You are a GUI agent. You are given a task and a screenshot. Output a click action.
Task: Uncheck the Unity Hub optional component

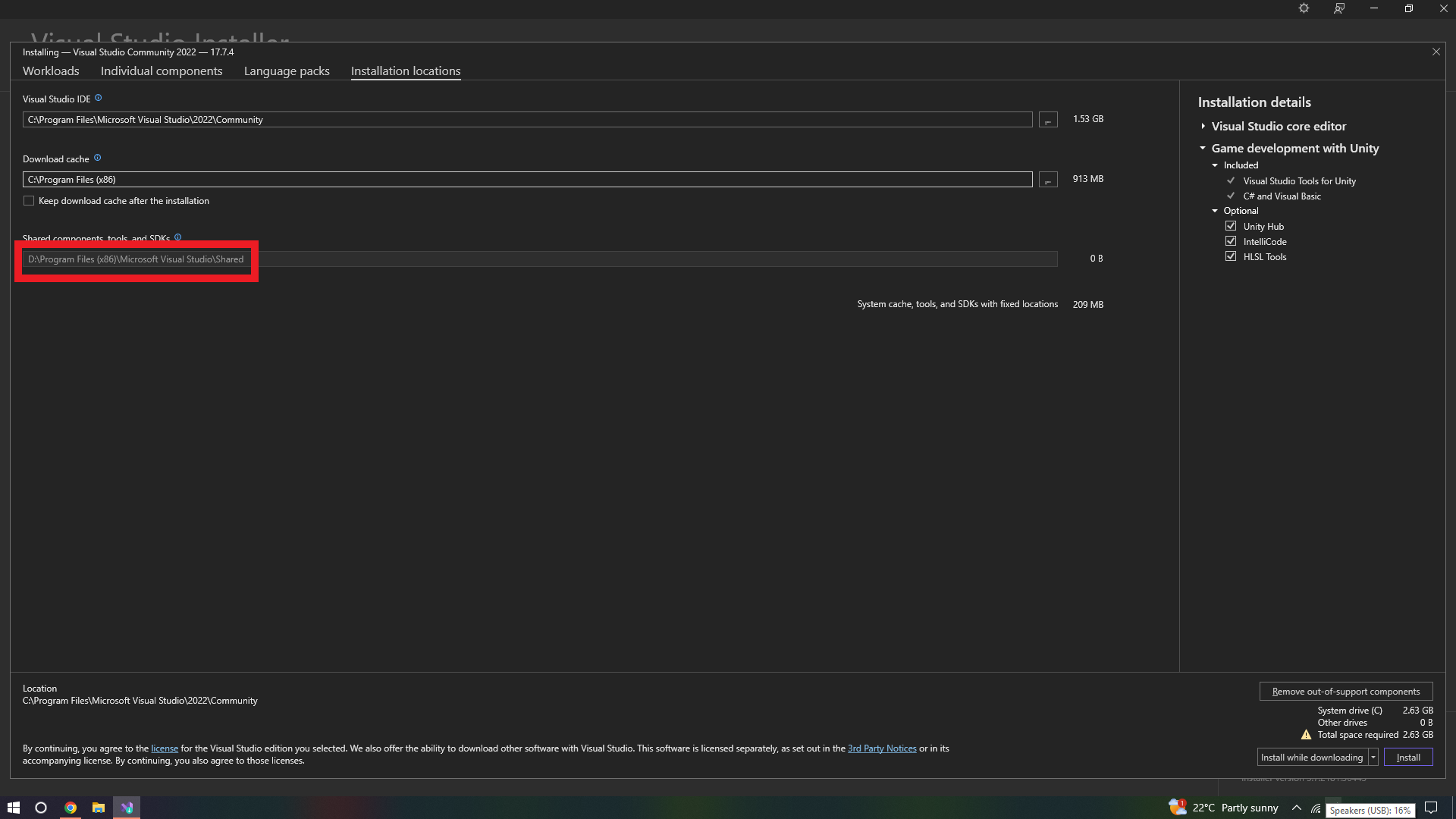point(1231,226)
